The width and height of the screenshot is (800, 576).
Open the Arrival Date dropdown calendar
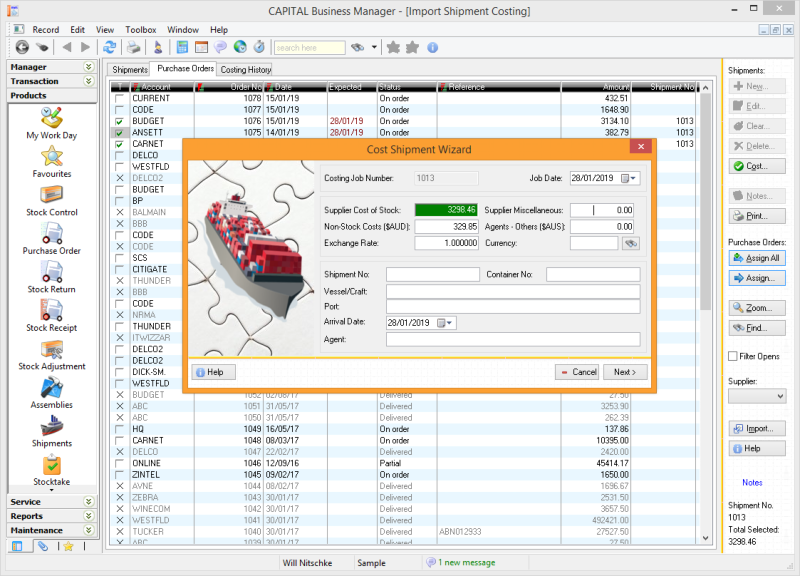coord(444,323)
